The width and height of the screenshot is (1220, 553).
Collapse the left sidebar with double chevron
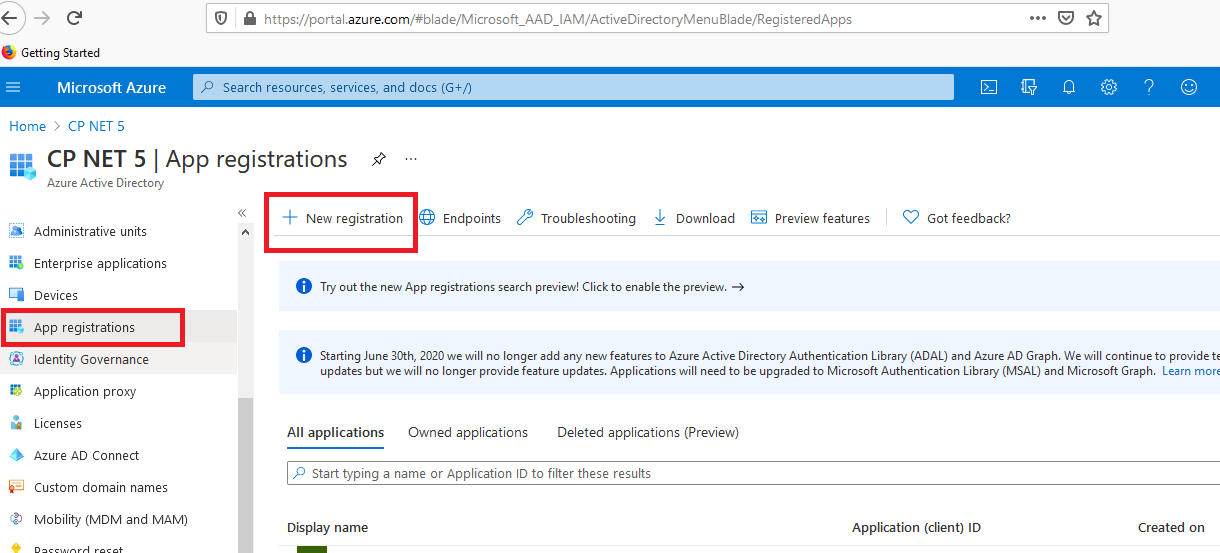(x=242, y=213)
